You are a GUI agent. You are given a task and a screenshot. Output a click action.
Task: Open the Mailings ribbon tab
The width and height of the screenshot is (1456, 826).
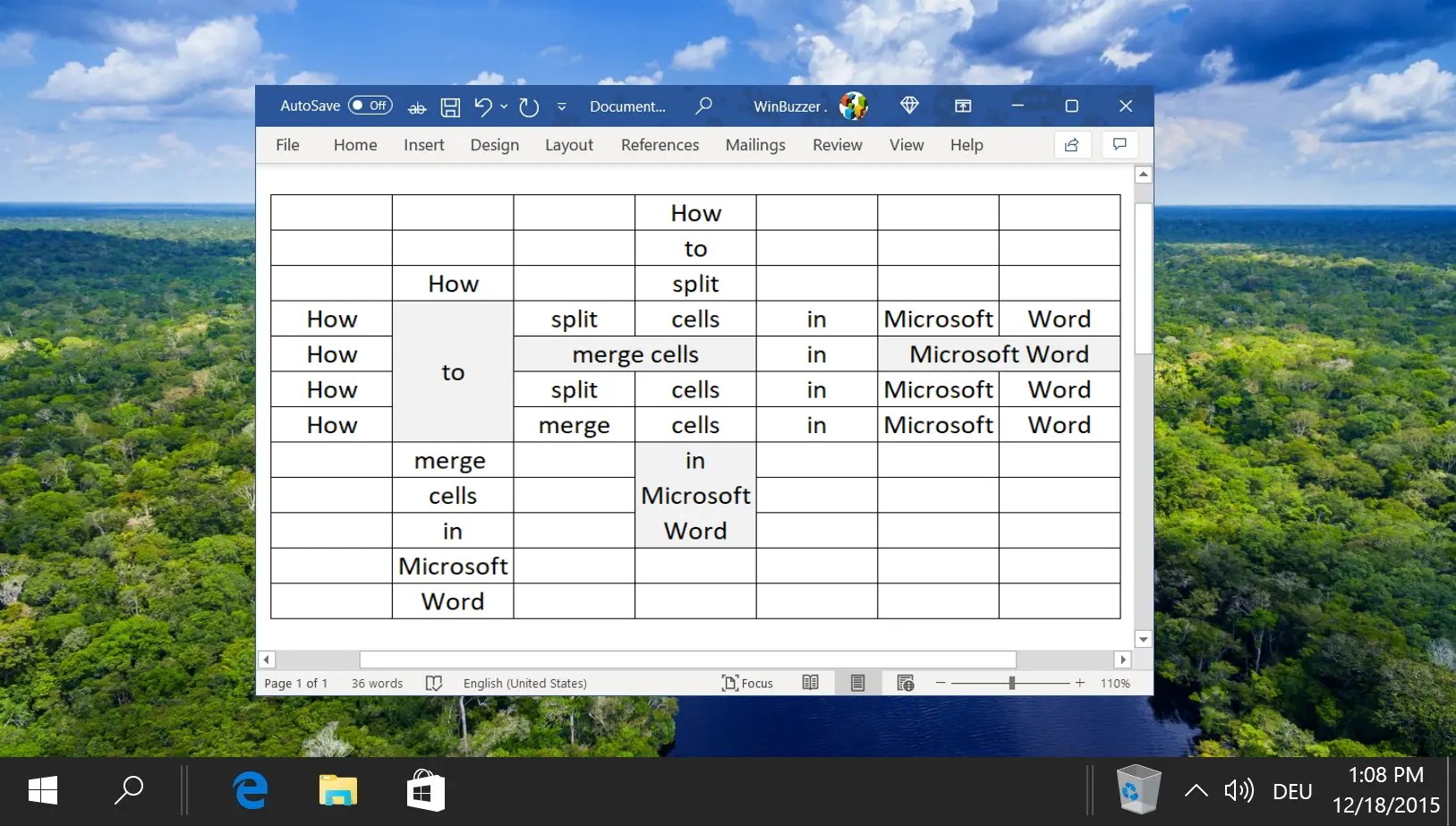coord(755,145)
